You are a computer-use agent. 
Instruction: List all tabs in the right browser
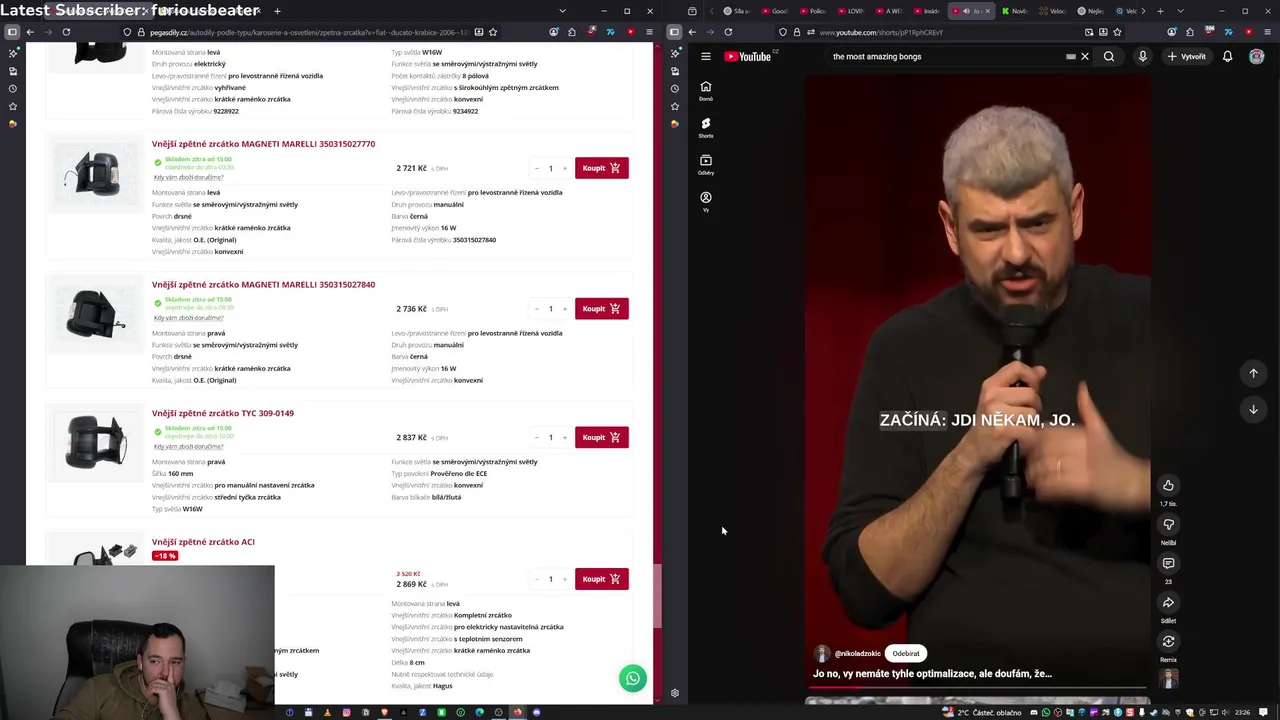[x=1181, y=11]
